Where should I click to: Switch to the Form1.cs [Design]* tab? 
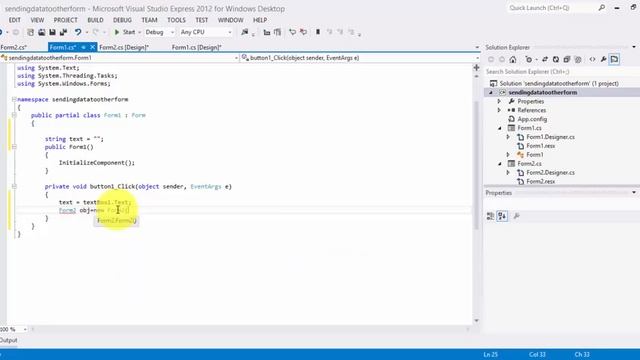pos(196,47)
